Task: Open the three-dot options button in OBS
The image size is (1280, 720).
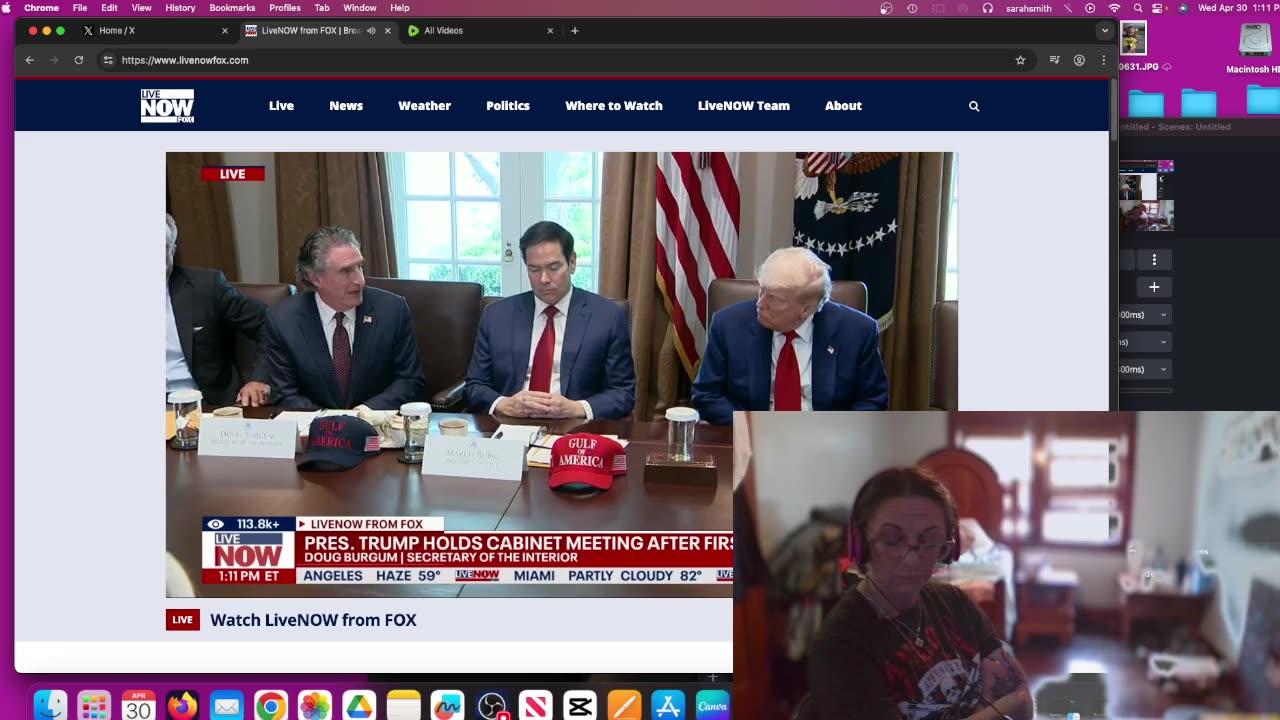Action: pos(1154,260)
